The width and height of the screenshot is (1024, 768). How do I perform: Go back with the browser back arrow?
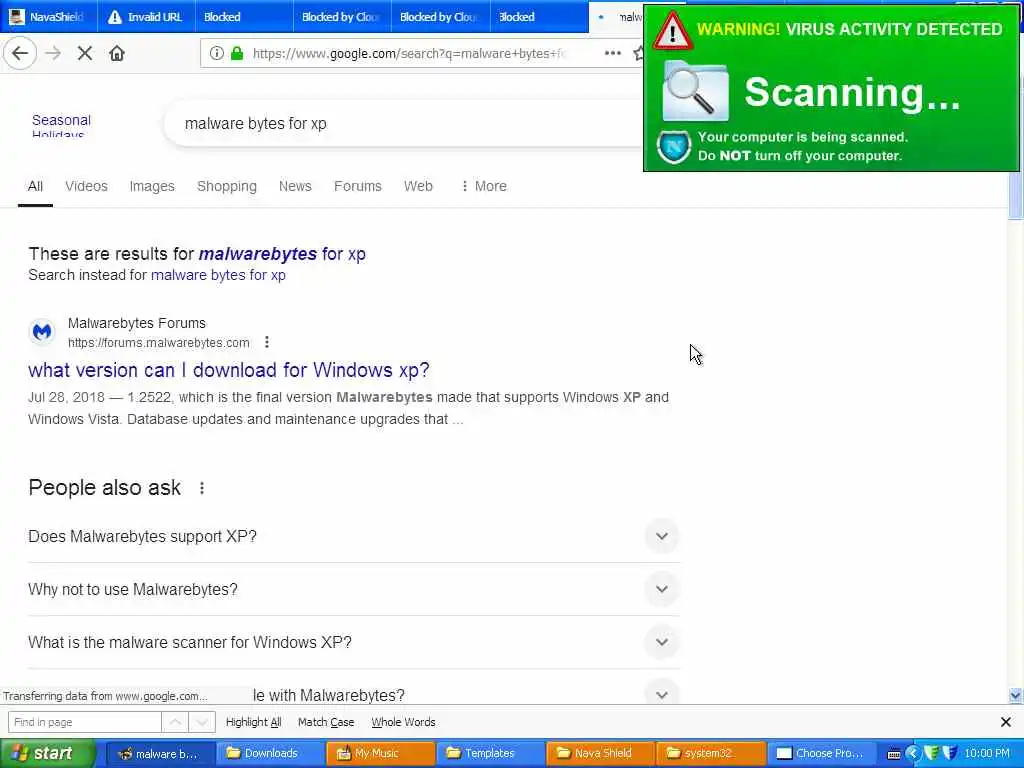[20, 54]
